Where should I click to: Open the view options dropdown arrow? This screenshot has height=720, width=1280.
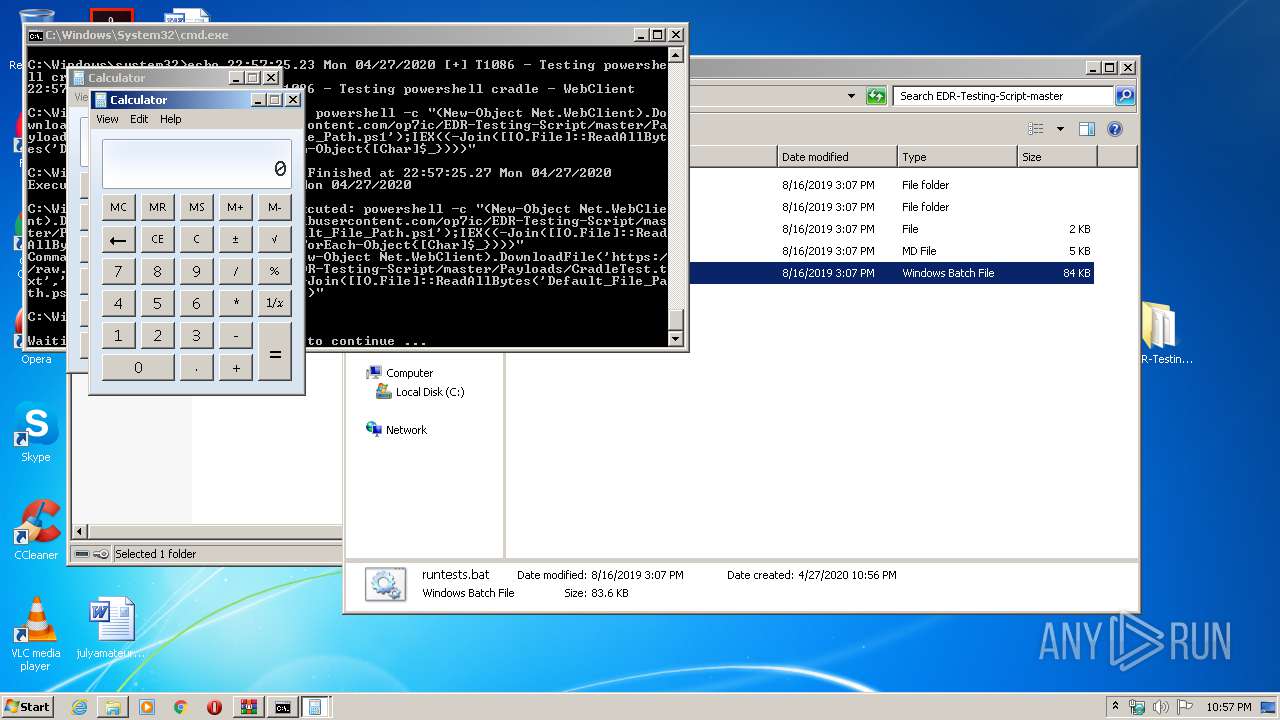(1058, 129)
